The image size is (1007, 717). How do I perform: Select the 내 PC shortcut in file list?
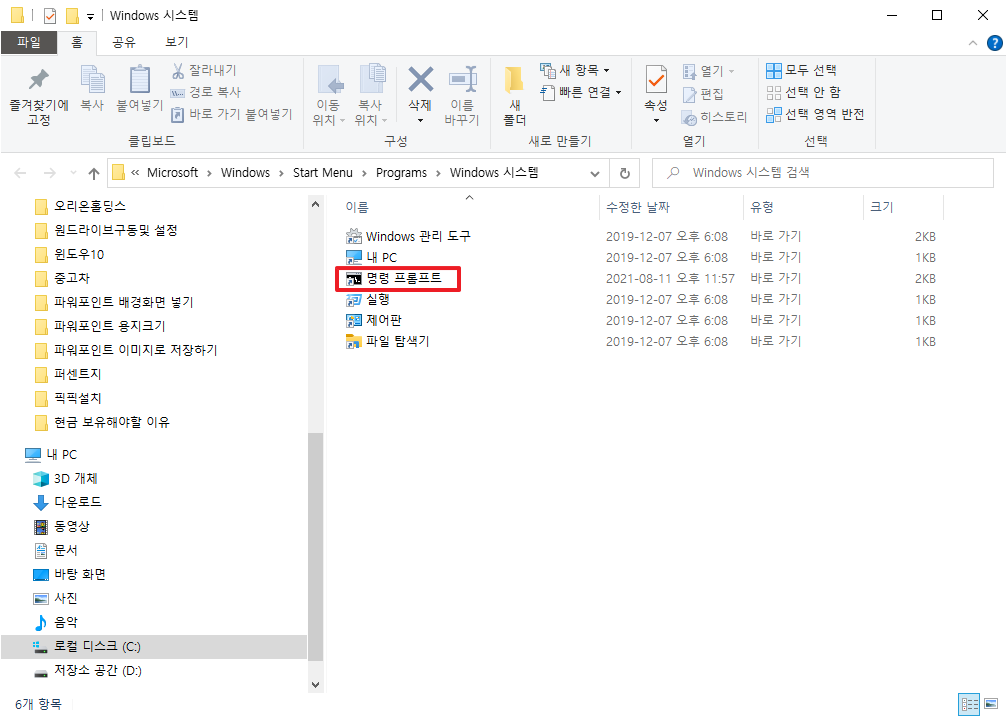point(371,258)
